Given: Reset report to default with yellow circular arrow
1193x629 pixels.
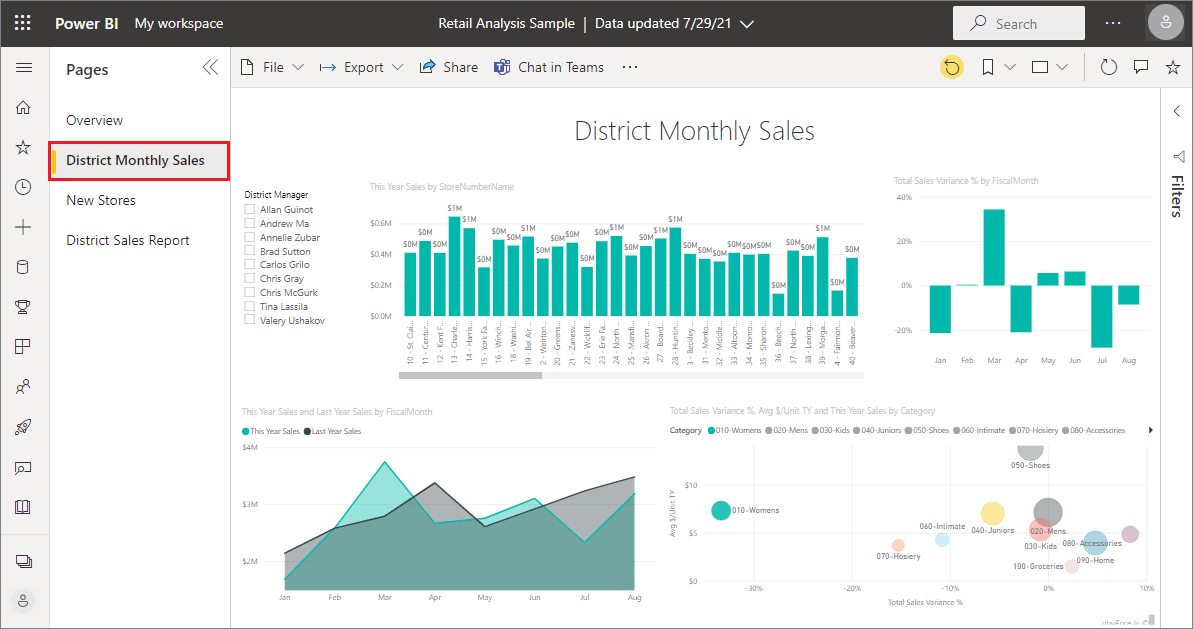Looking at the screenshot, I should point(952,67).
